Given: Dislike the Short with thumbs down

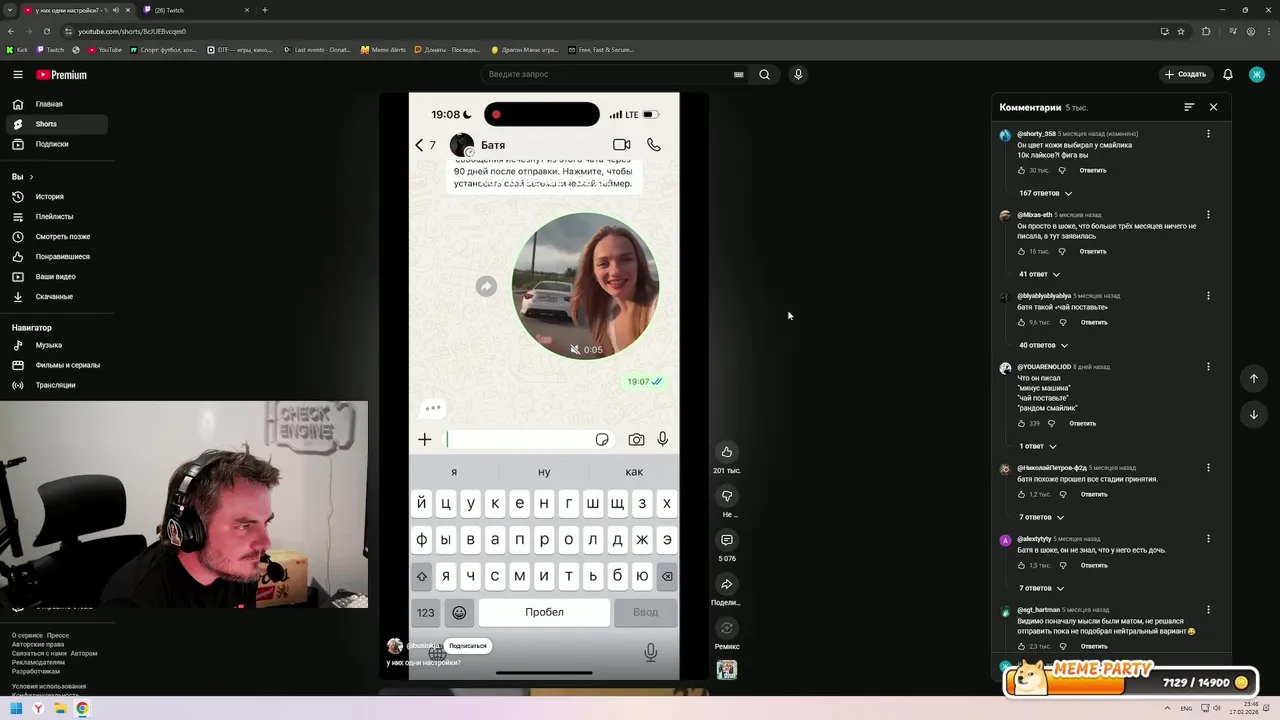Looking at the screenshot, I should point(727,496).
